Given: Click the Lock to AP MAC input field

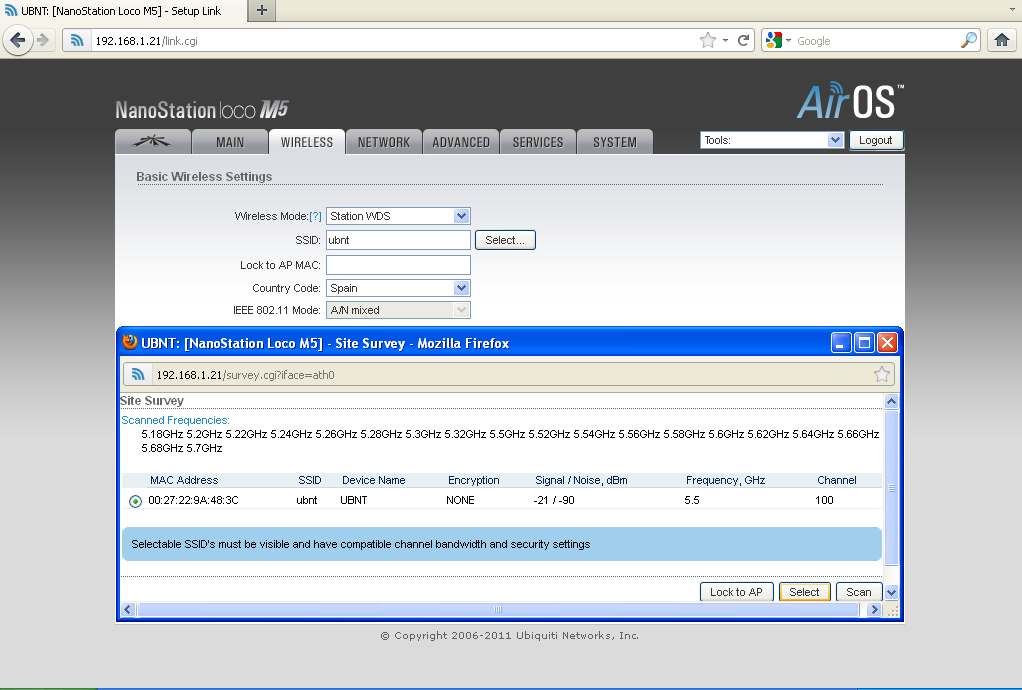Looking at the screenshot, I should (x=398, y=265).
